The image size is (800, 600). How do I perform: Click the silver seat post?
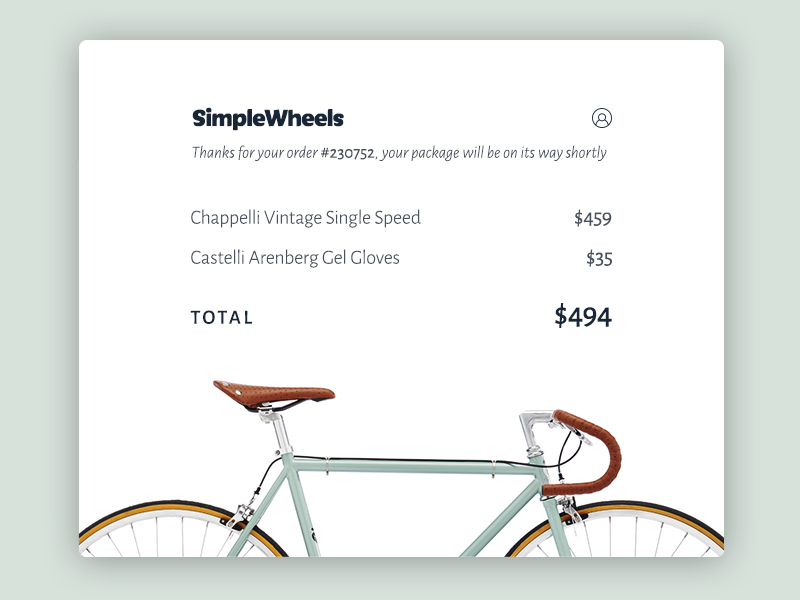point(282,428)
